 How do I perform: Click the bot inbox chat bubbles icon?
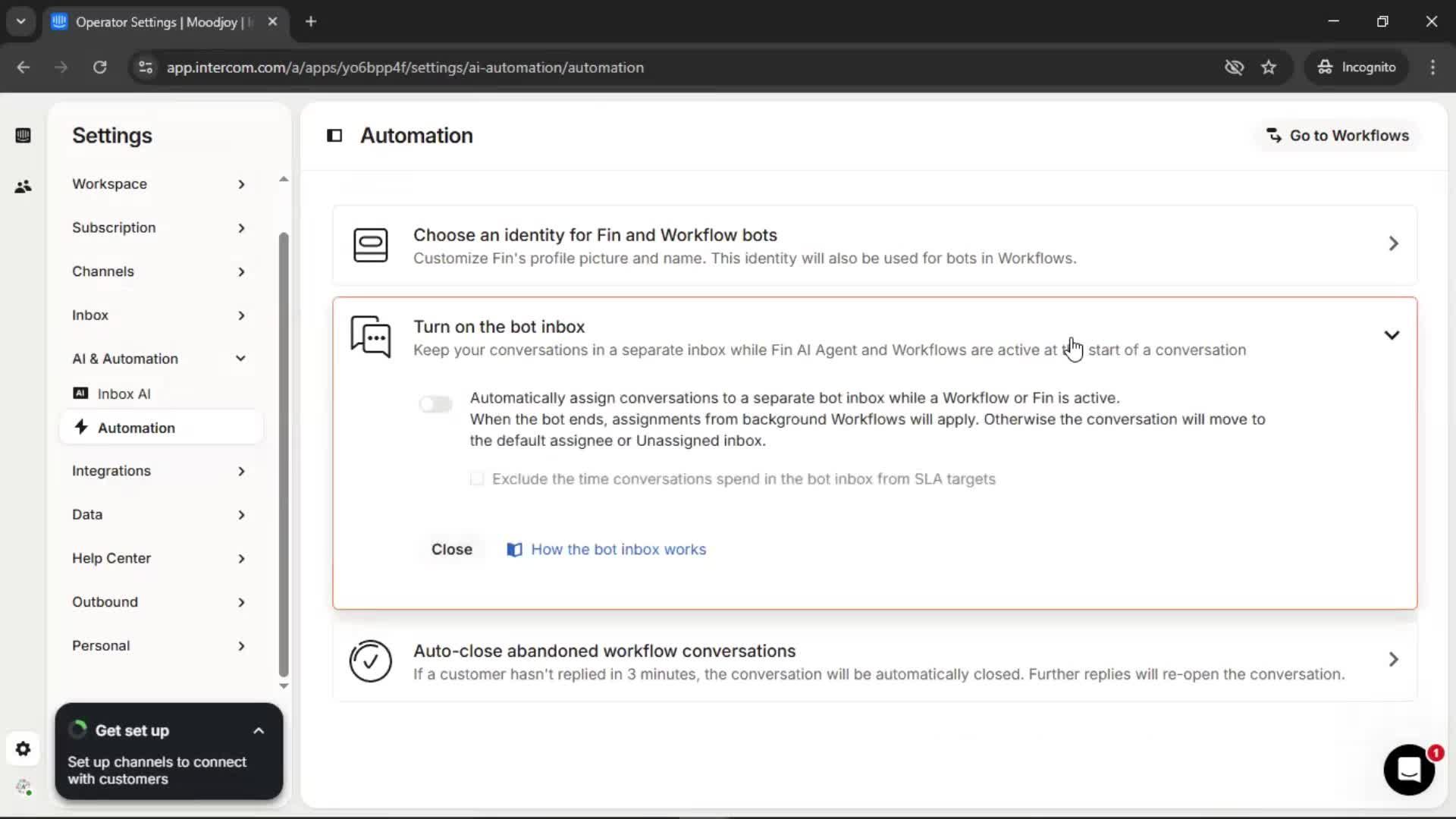pos(371,337)
